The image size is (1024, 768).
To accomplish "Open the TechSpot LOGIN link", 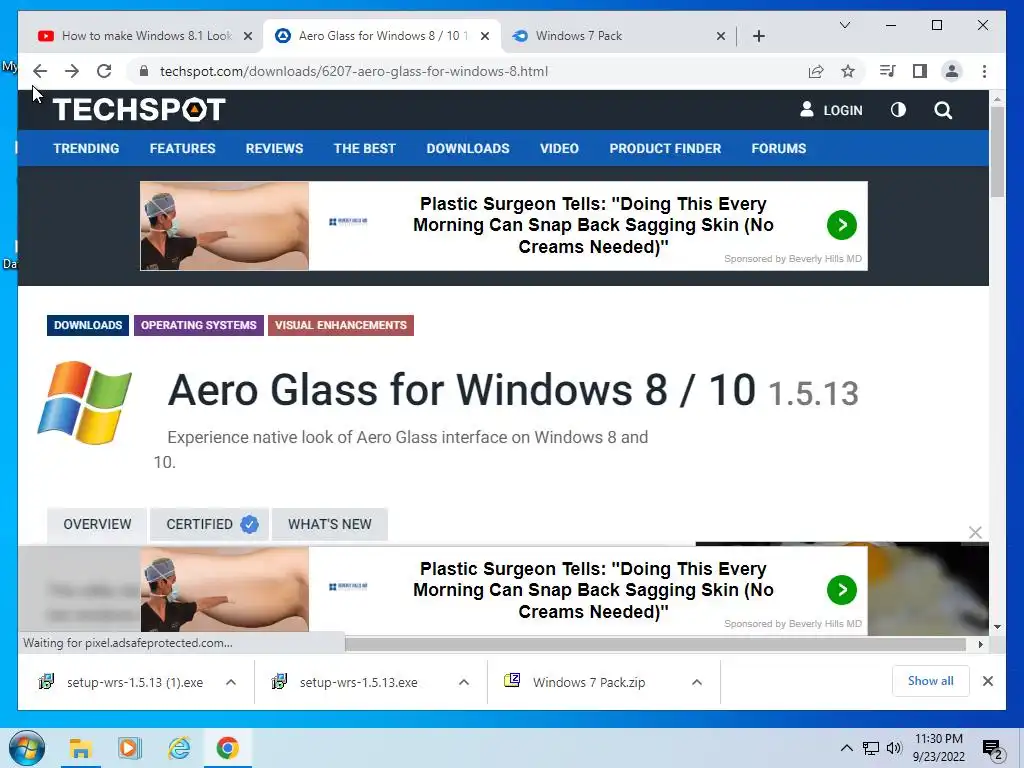I will (831, 110).
